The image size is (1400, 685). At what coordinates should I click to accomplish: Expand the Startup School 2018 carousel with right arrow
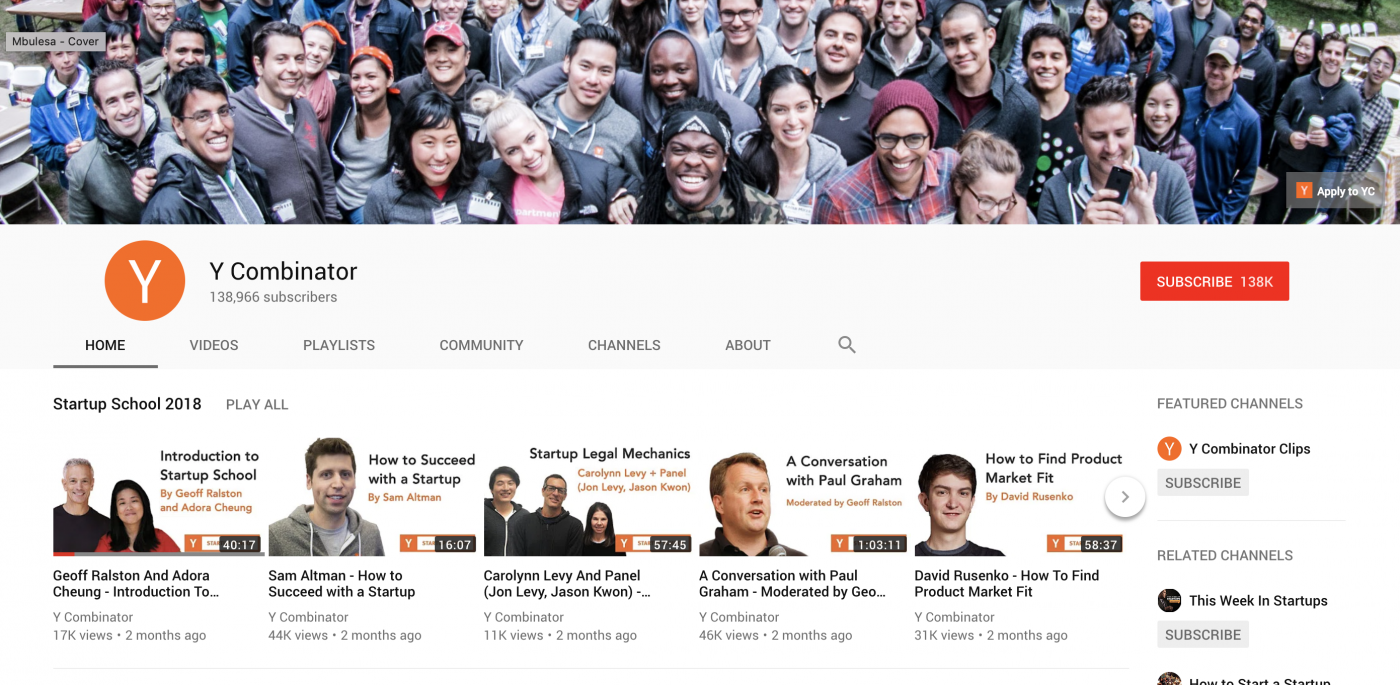coord(1125,496)
